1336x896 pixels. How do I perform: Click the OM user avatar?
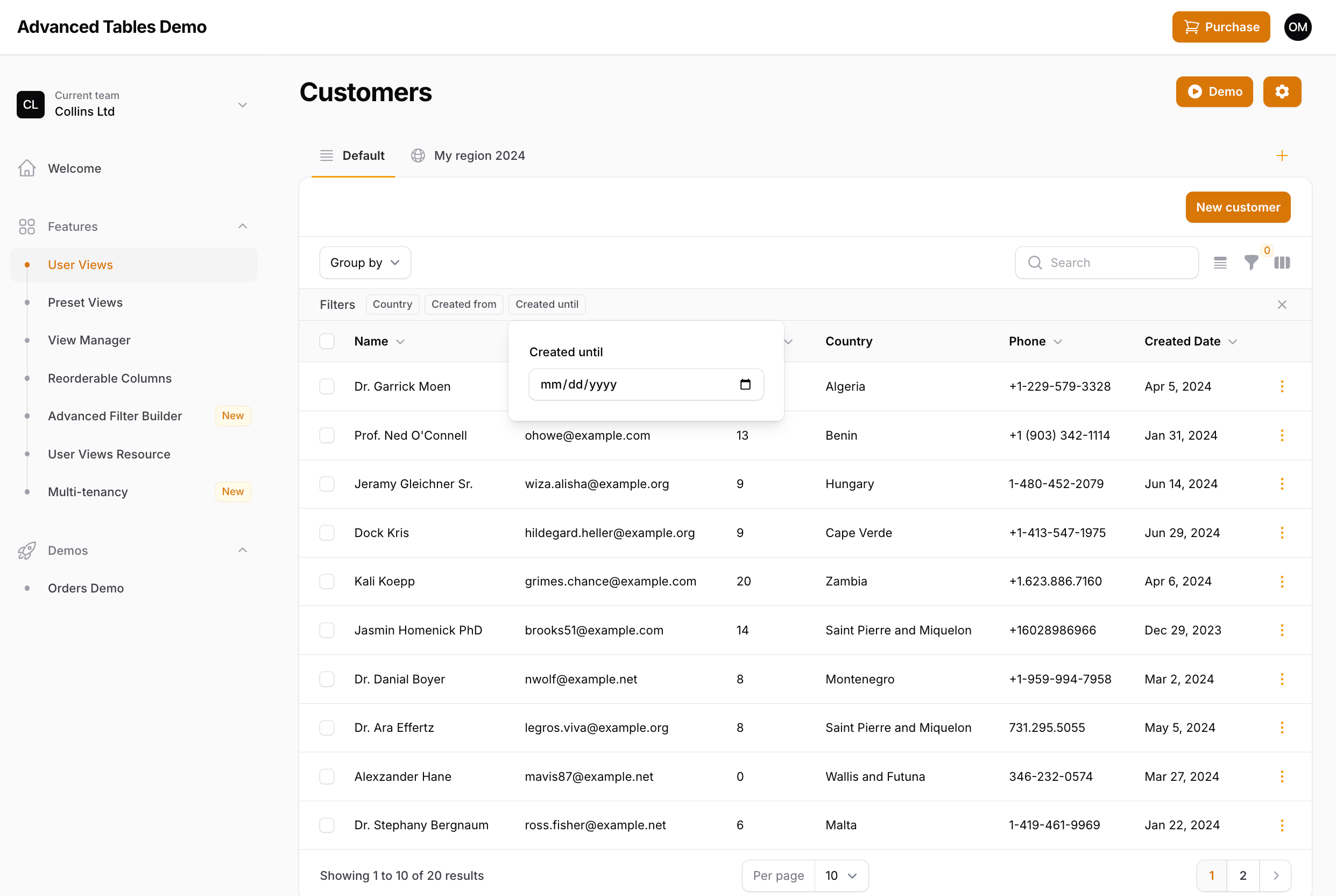(x=1297, y=27)
